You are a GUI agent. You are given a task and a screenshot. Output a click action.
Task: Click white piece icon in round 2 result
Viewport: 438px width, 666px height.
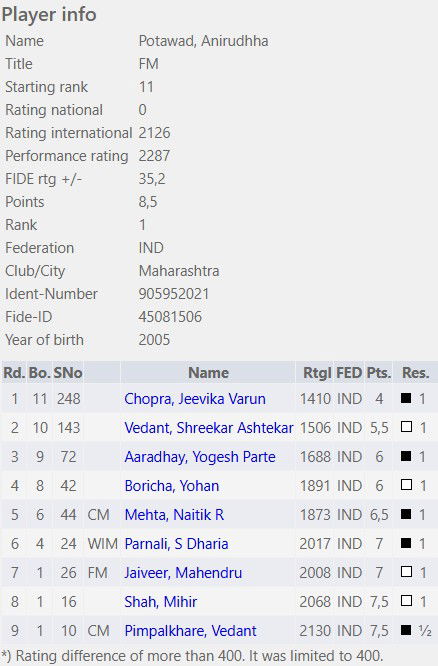(406, 427)
